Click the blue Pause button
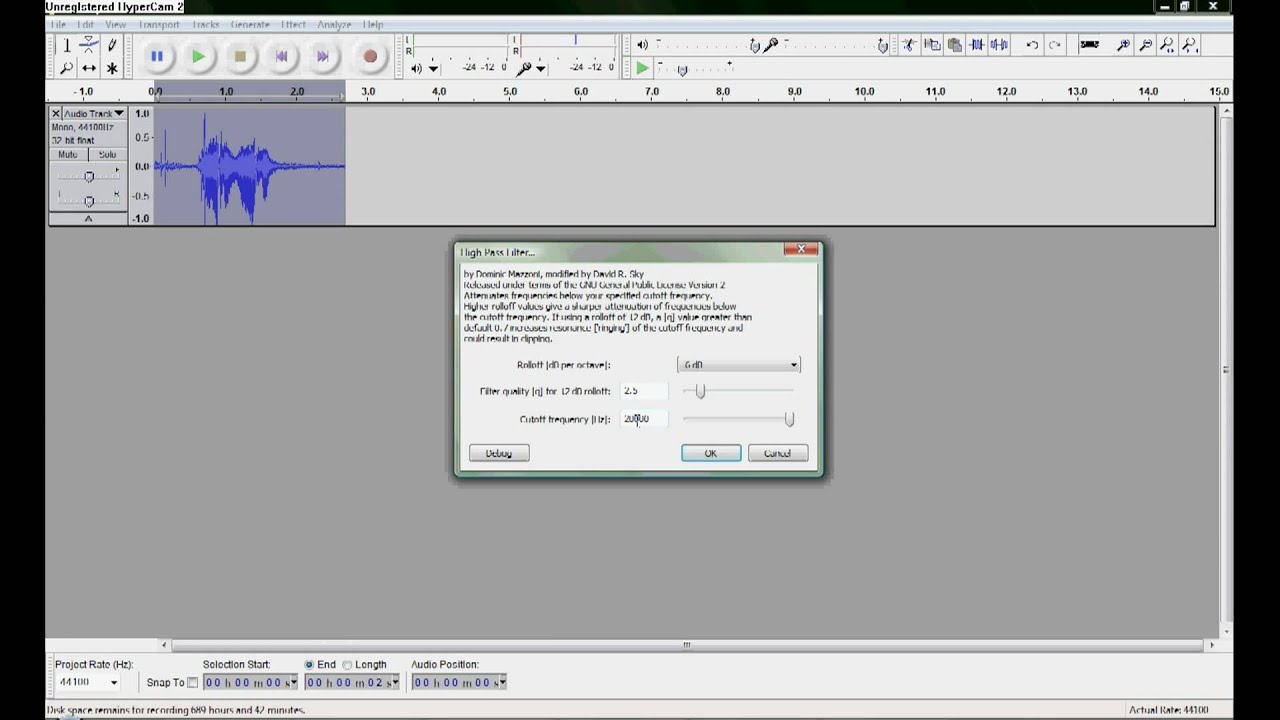 (x=157, y=57)
